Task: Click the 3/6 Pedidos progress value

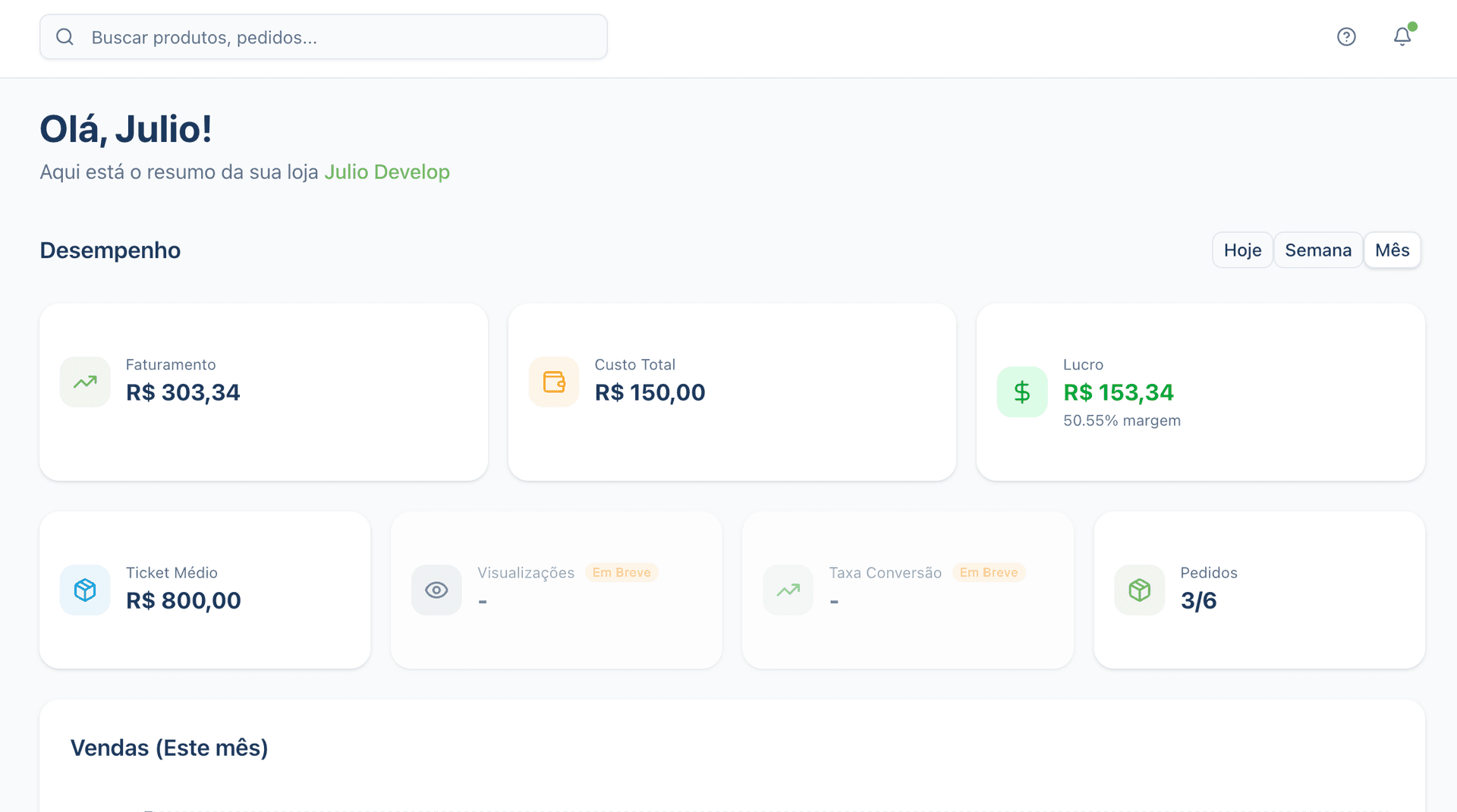Action: [x=1197, y=600]
